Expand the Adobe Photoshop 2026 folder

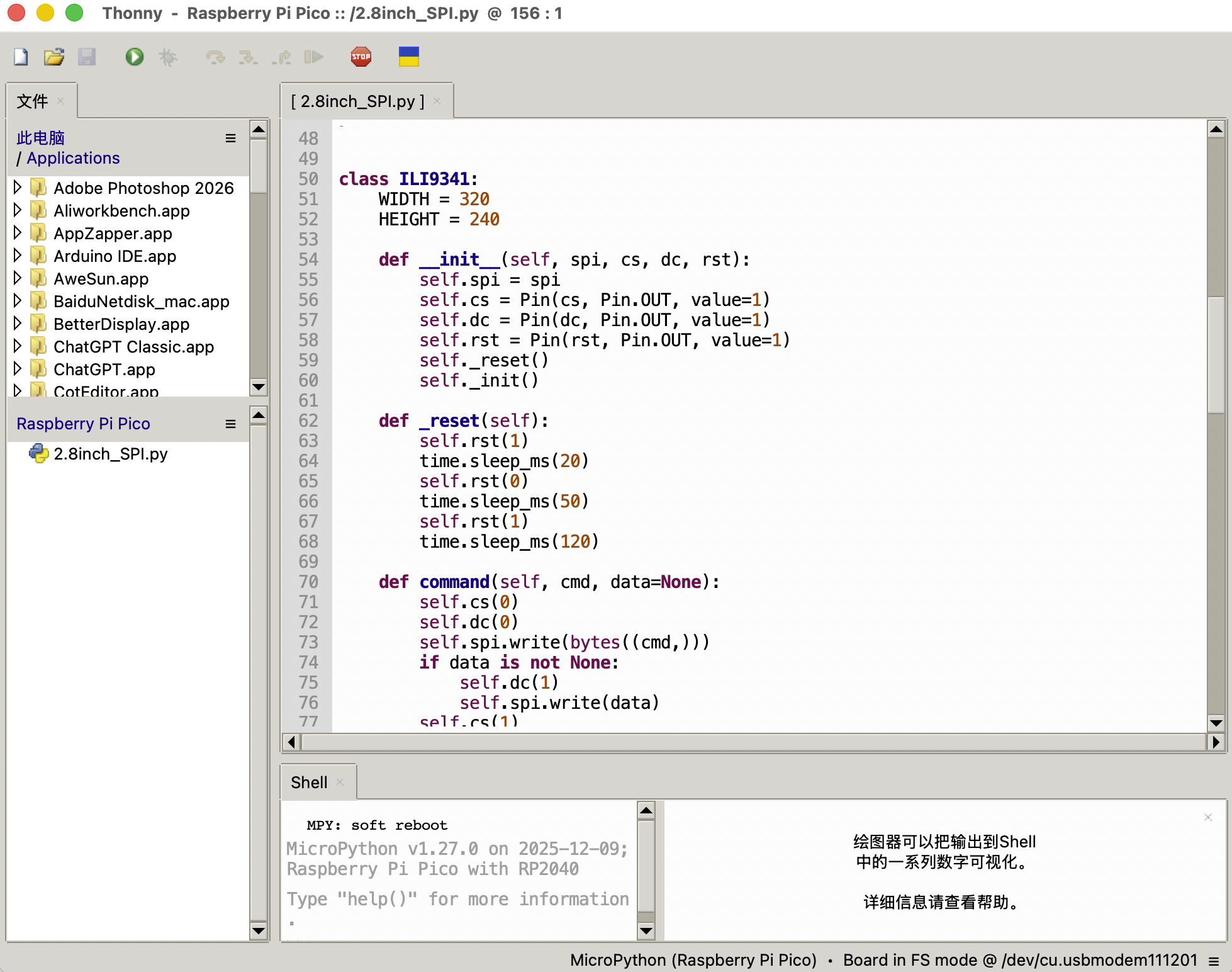(18, 187)
